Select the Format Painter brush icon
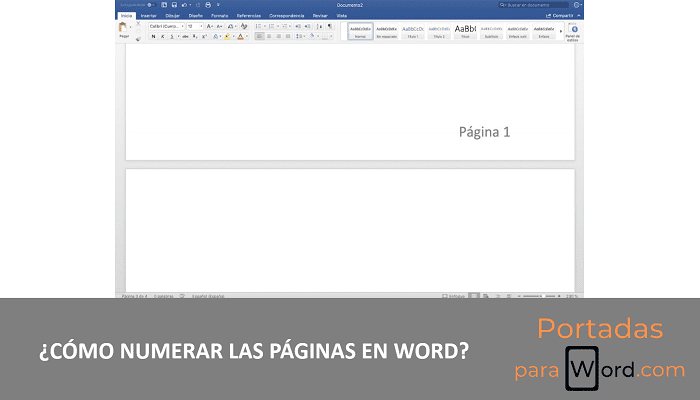Viewport: 700px width, 400px height. (x=138, y=39)
